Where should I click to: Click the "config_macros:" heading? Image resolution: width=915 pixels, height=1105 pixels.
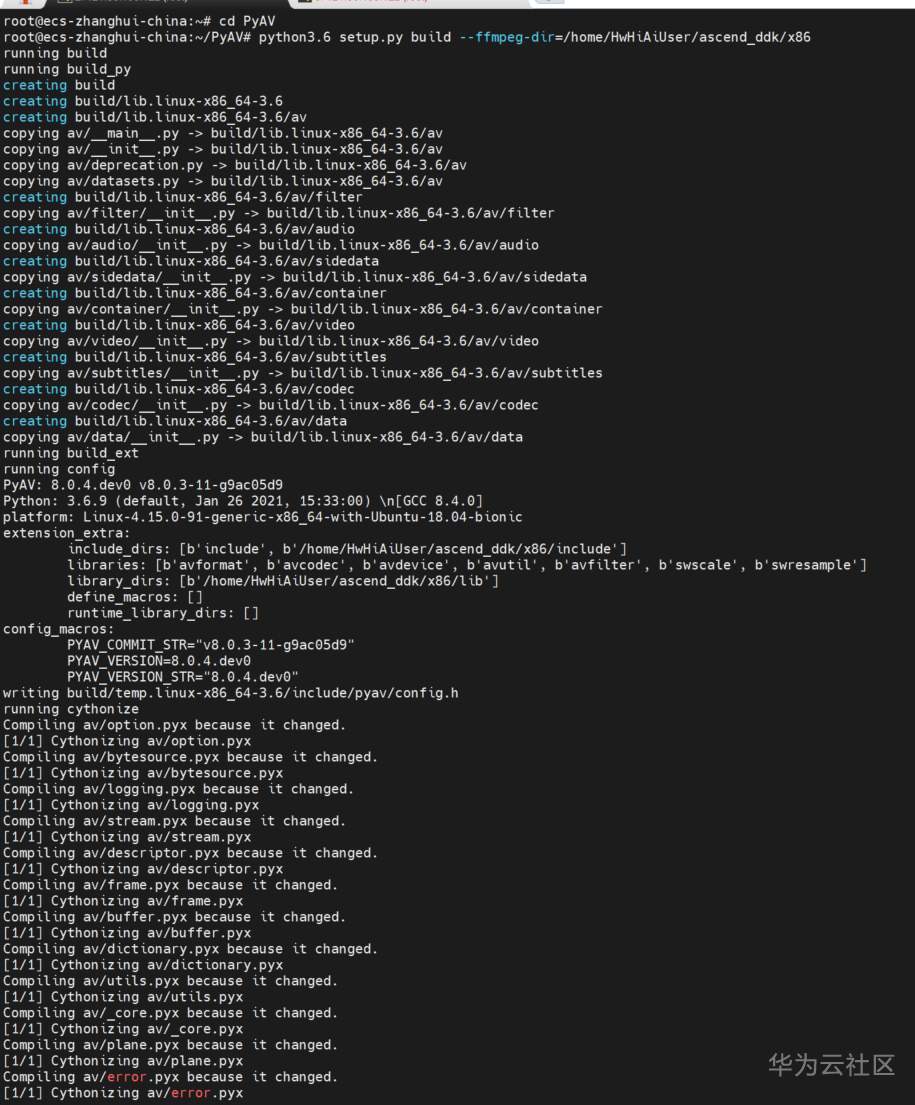[59, 629]
